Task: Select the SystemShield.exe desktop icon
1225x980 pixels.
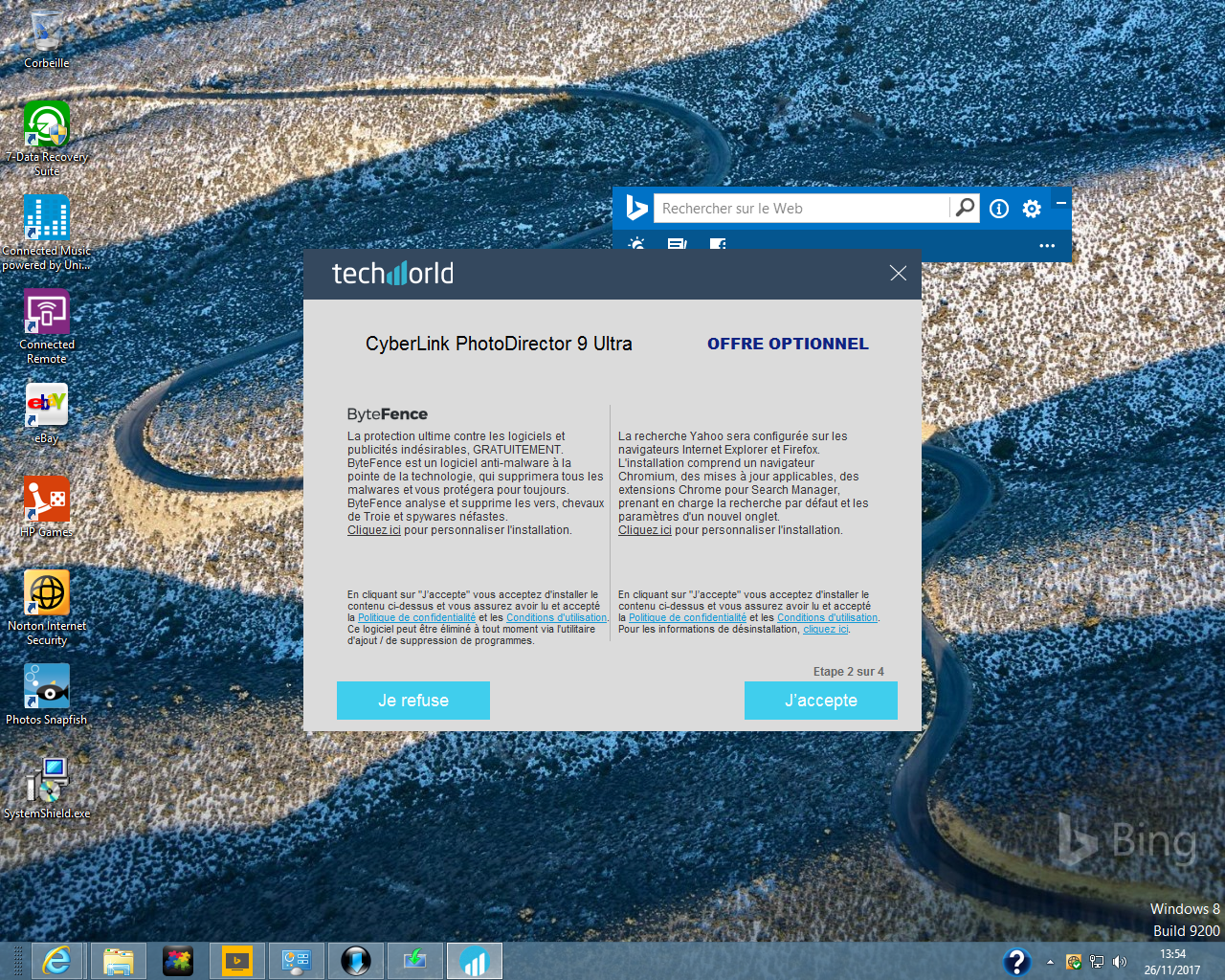Action: (x=46, y=789)
